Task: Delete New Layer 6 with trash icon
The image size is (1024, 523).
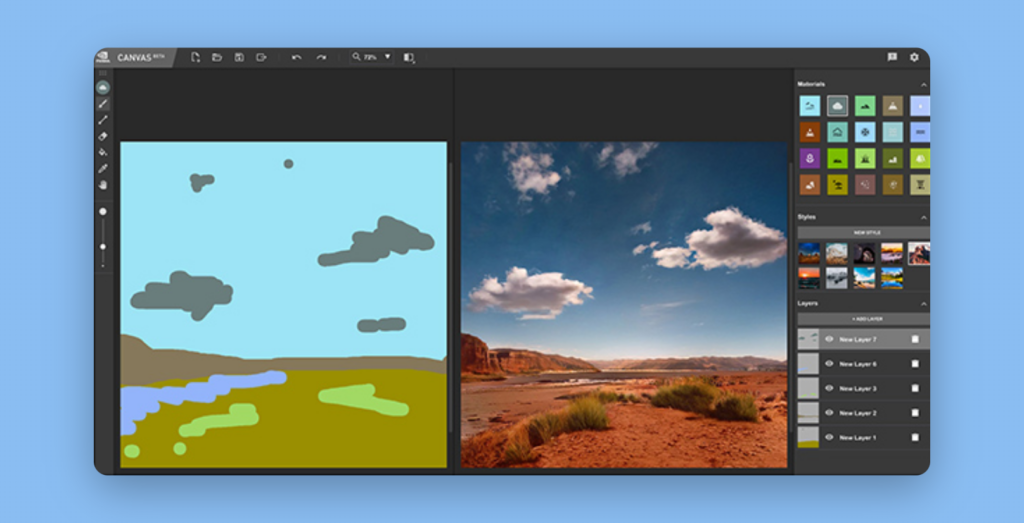Action: pyautogui.click(x=915, y=364)
